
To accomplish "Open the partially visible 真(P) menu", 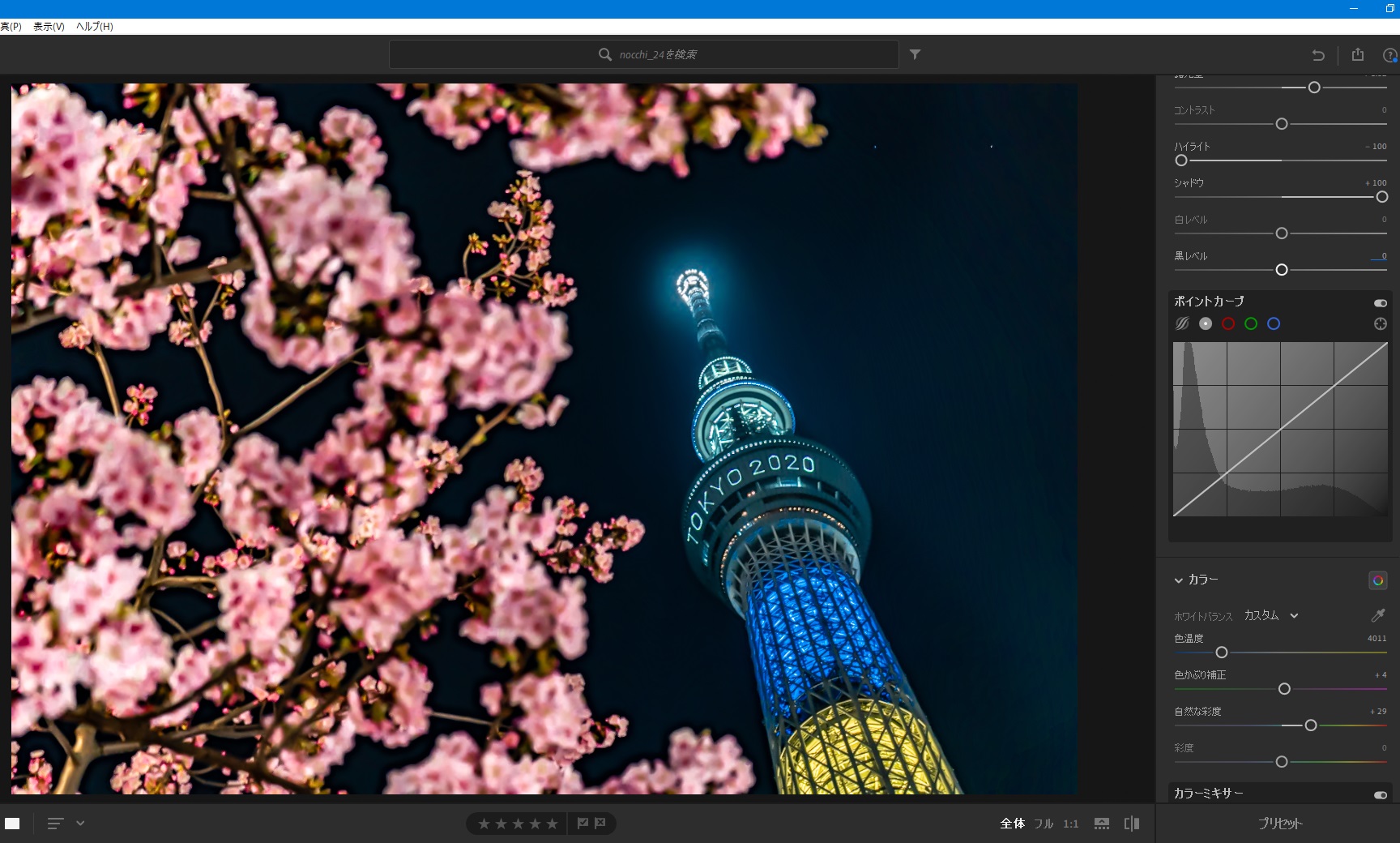I will click(11, 27).
